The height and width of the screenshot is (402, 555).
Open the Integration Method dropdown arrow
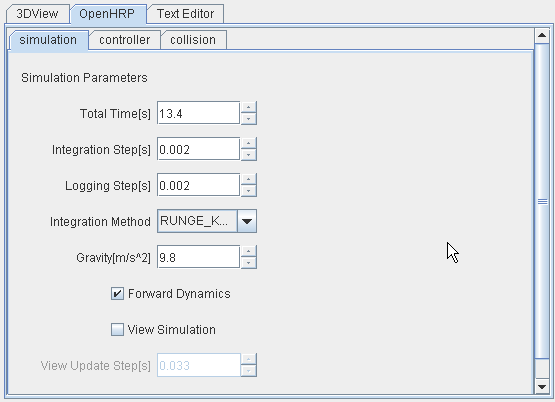coord(247,221)
